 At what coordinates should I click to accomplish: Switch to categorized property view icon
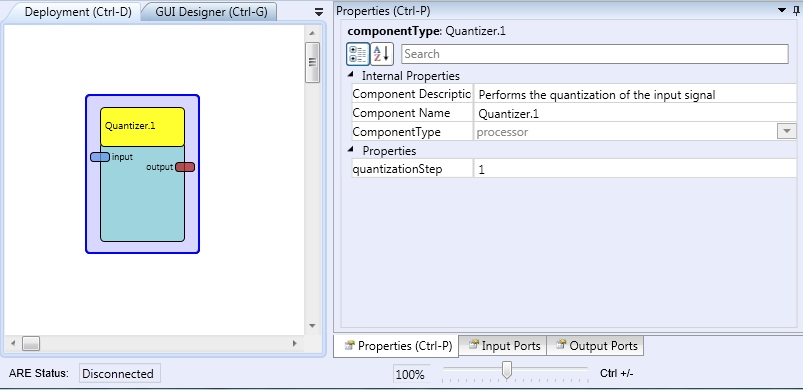[x=357, y=54]
